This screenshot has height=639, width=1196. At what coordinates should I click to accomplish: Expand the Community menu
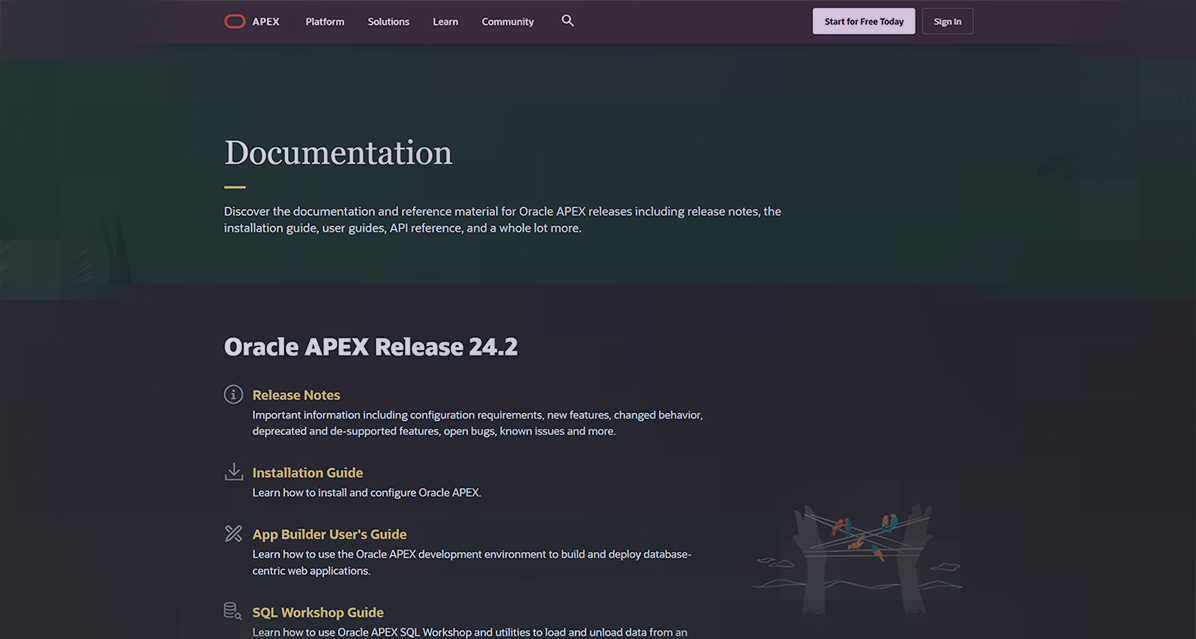point(507,22)
